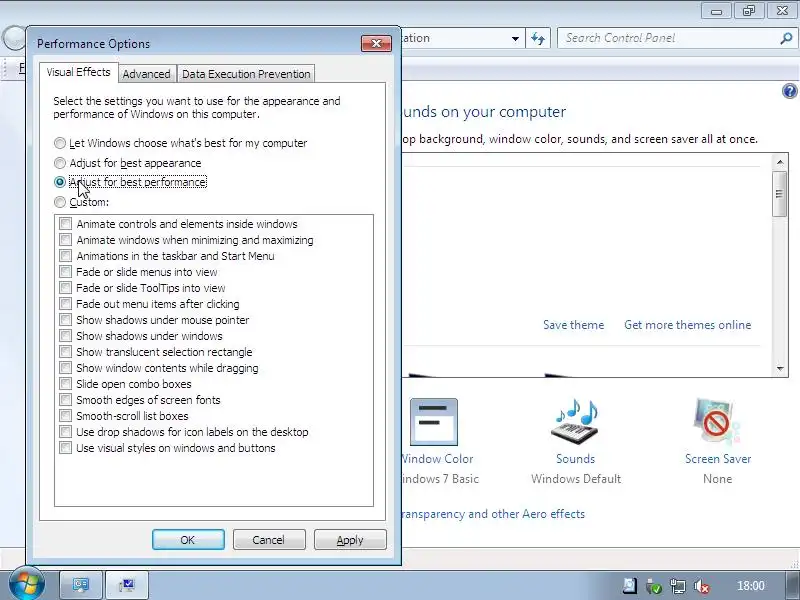Open the Screen Saver icon

(x=716, y=421)
